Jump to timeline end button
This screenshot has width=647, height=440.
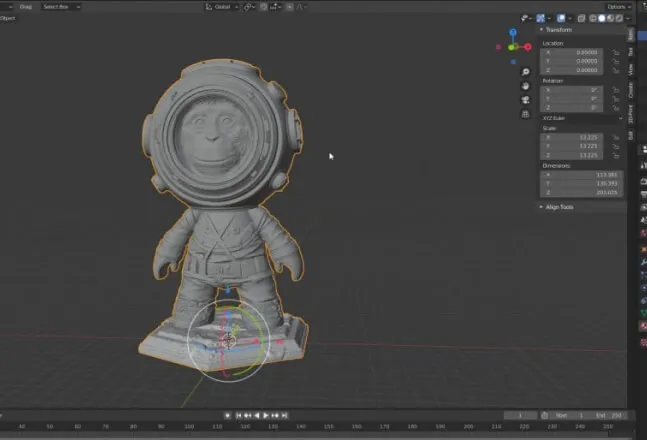[284, 416]
